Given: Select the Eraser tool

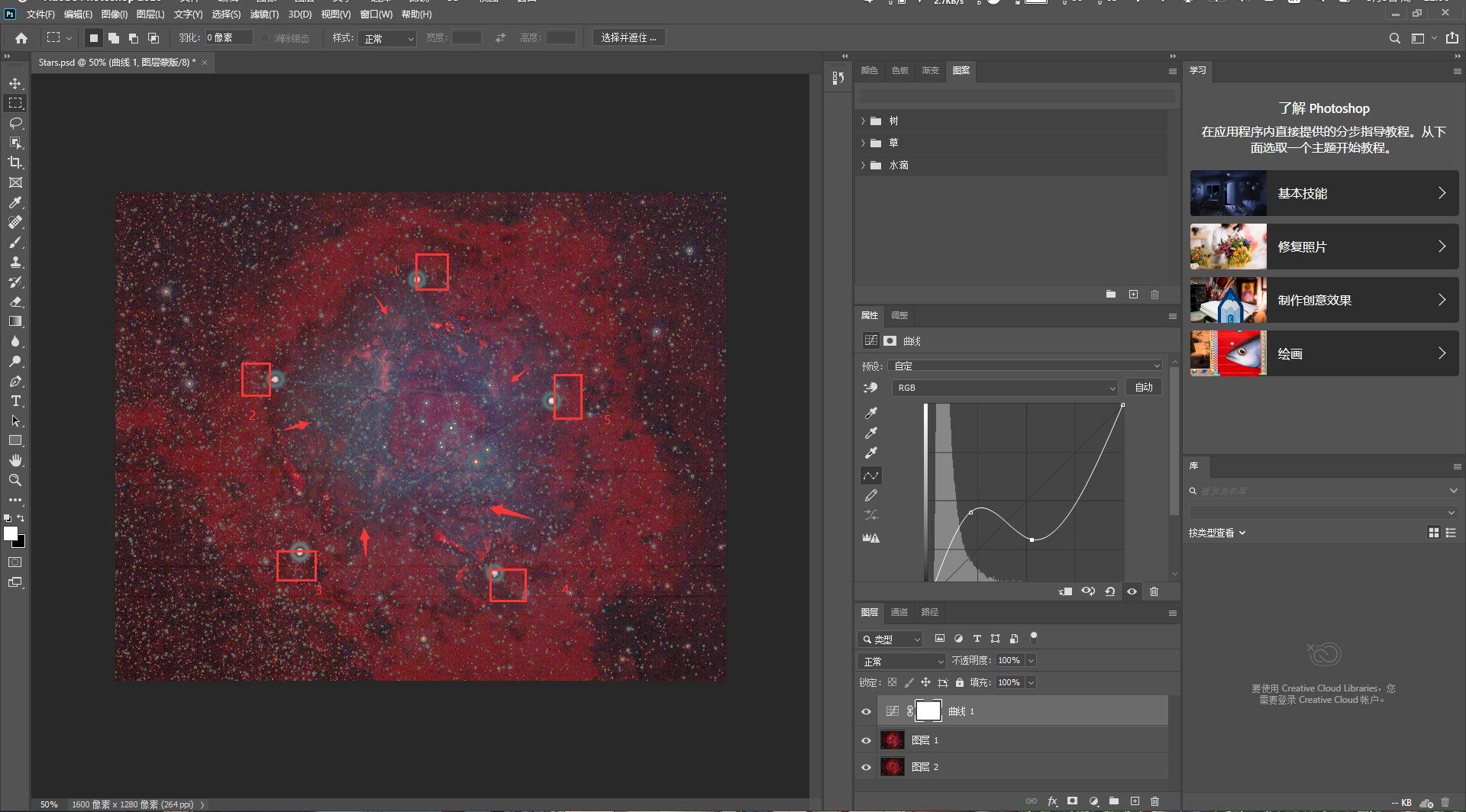Looking at the screenshot, I should point(15,301).
